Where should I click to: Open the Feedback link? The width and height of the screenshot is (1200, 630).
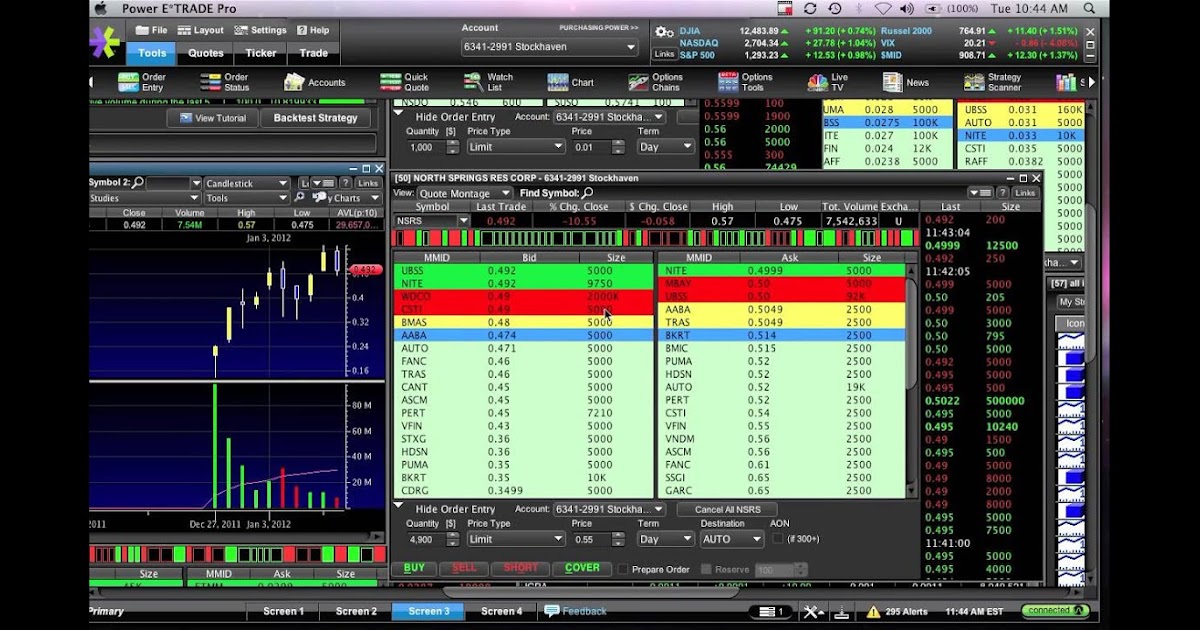coord(576,611)
